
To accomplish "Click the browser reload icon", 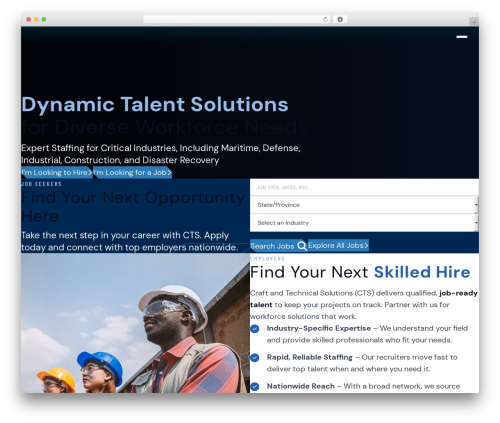I will tap(325, 19).
